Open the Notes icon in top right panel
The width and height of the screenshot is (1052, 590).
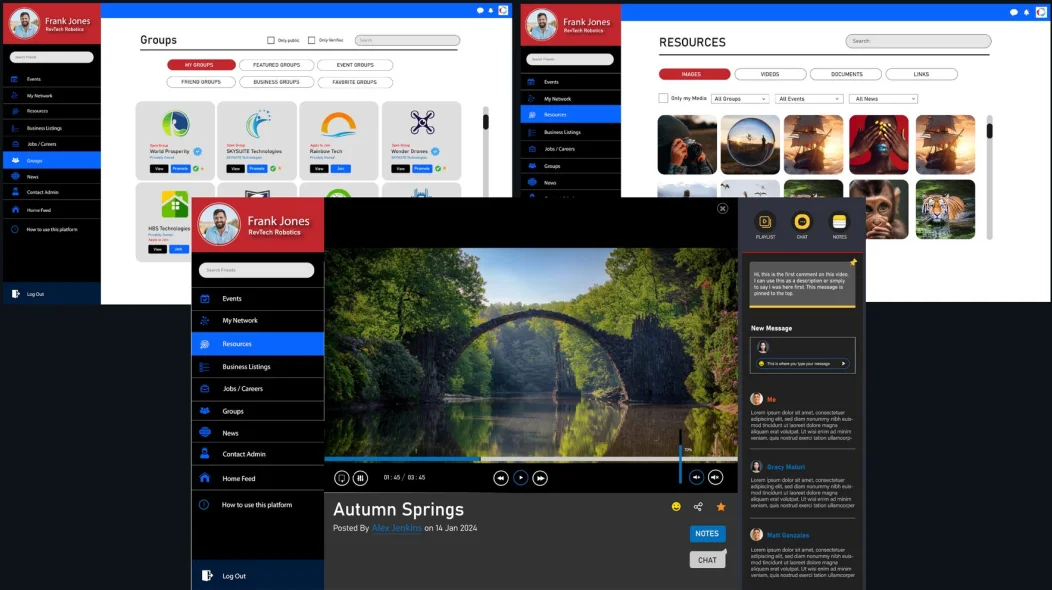[839, 222]
